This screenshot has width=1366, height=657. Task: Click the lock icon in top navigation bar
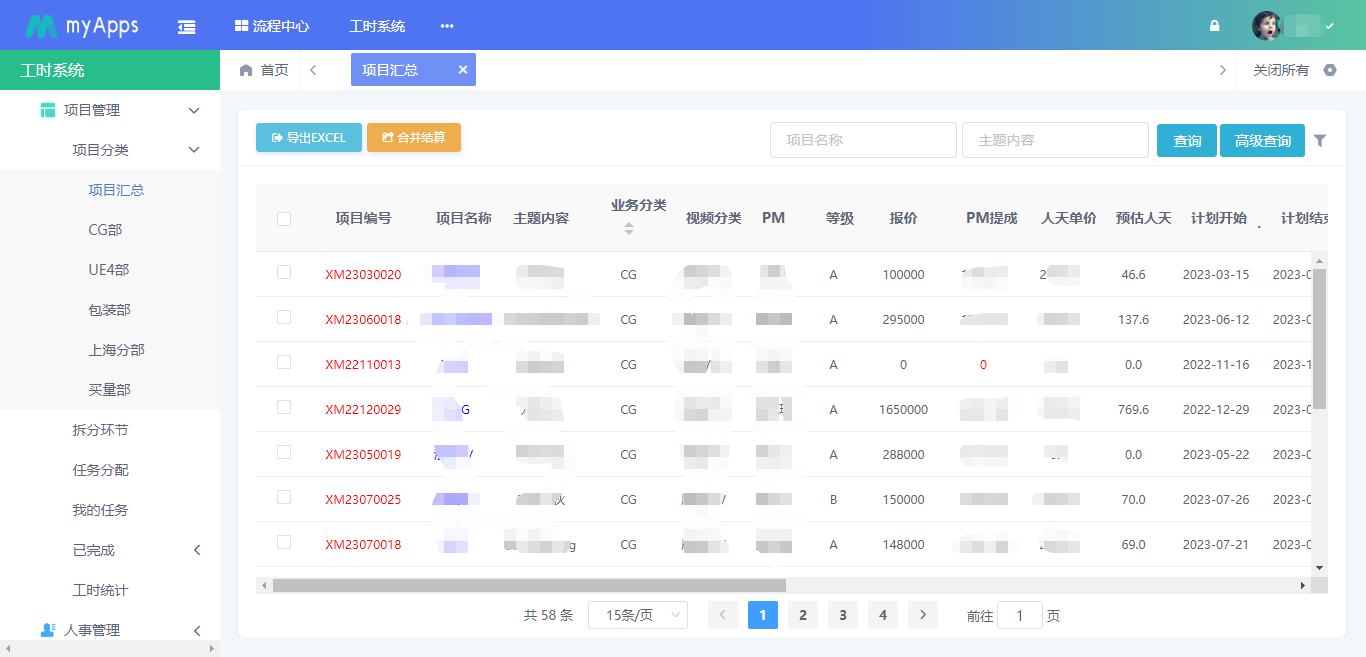click(x=1214, y=24)
